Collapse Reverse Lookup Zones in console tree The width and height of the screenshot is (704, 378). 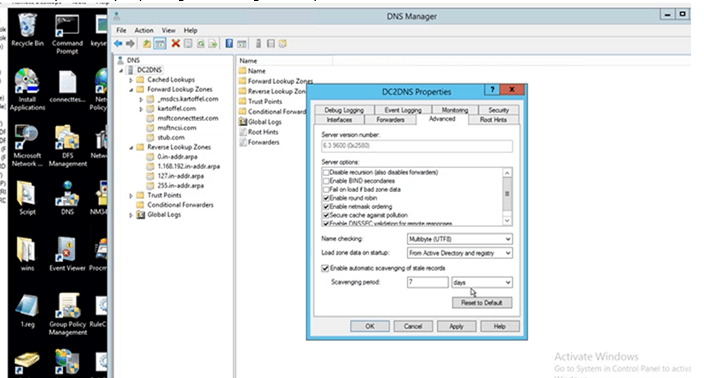point(131,147)
